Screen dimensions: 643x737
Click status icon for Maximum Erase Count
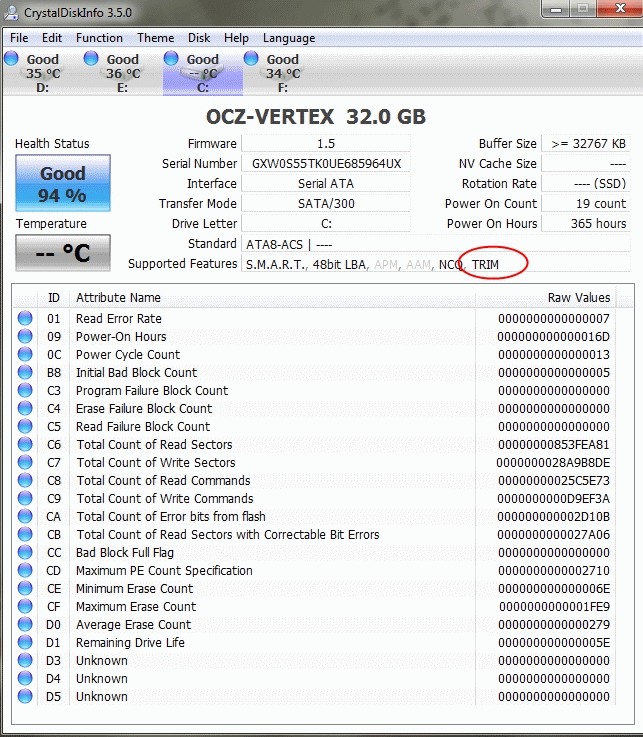coord(25,606)
